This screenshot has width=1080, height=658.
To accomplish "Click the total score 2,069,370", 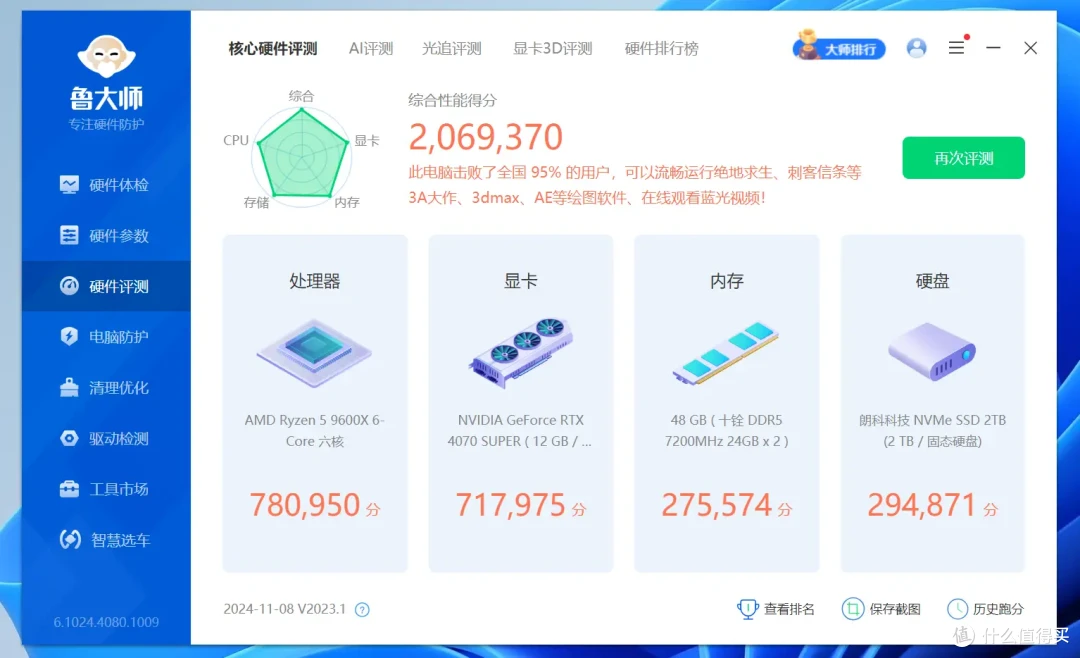I will click(x=486, y=136).
